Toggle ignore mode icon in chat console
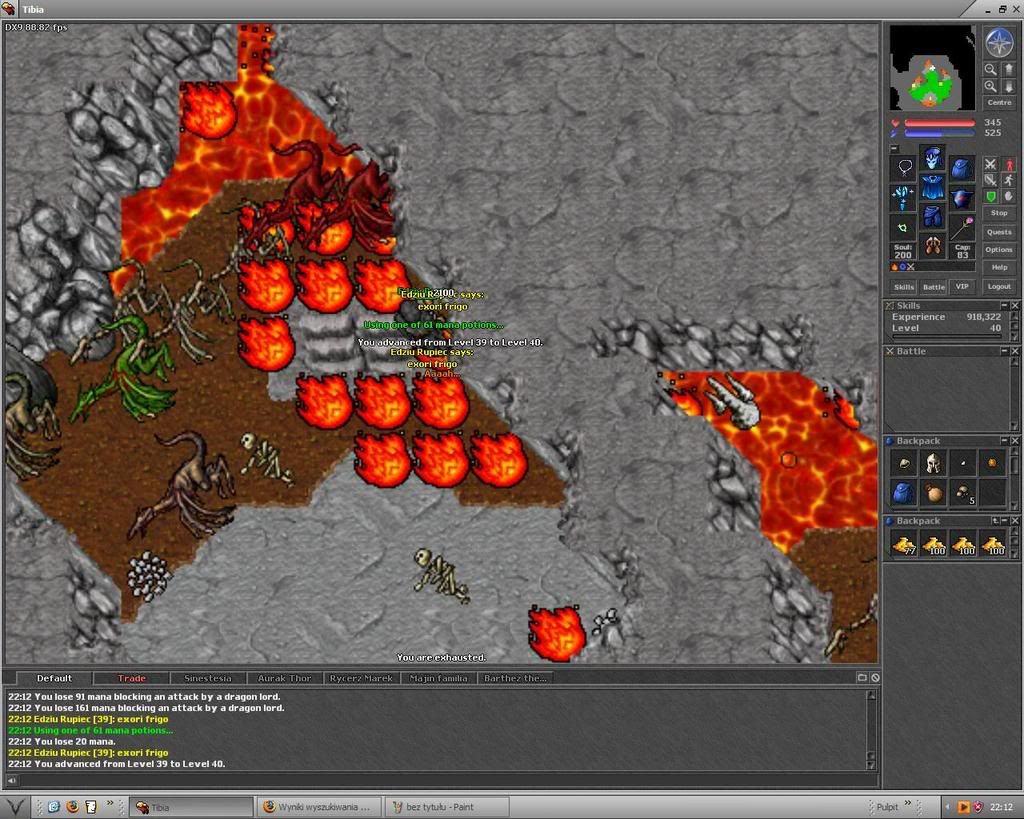1024x819 pixels. [875, 677]
